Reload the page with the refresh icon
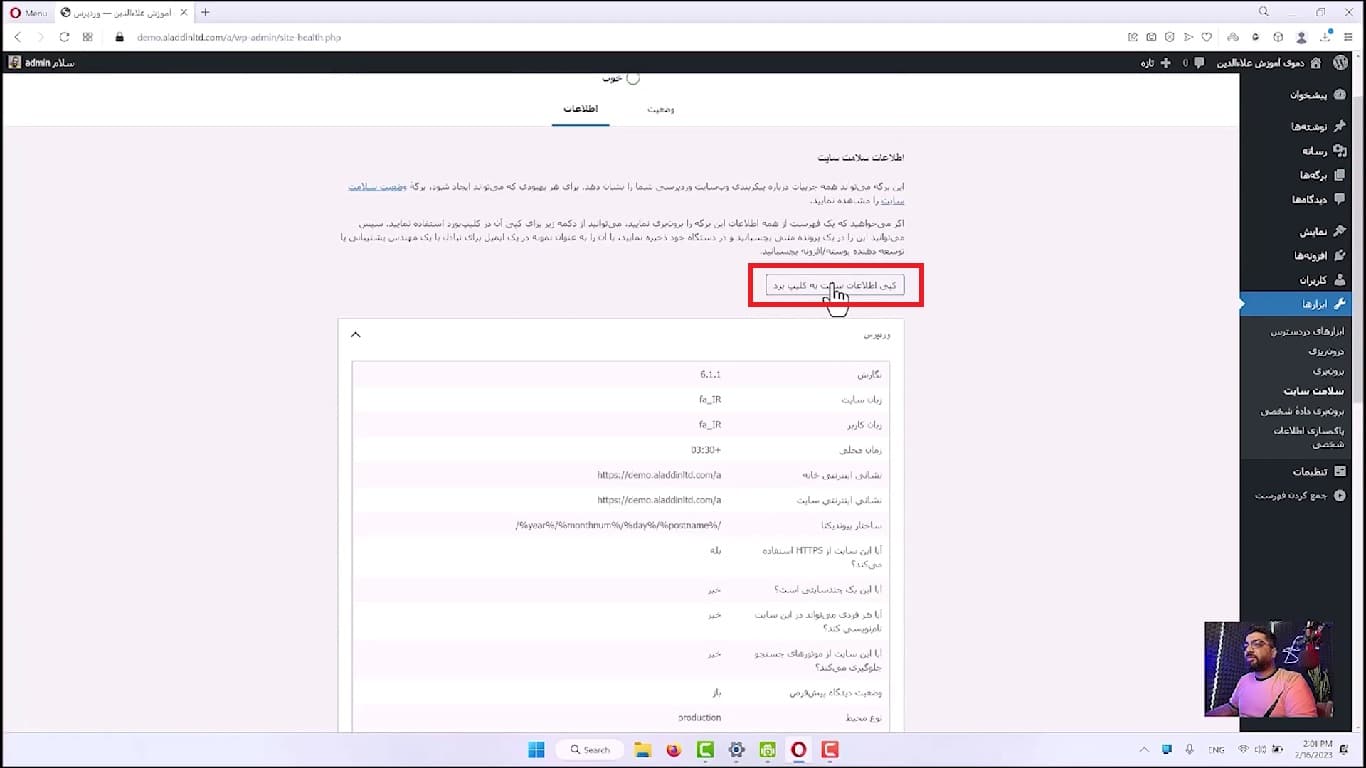Viewport: 1366px width, 768px height. [64, 37]
